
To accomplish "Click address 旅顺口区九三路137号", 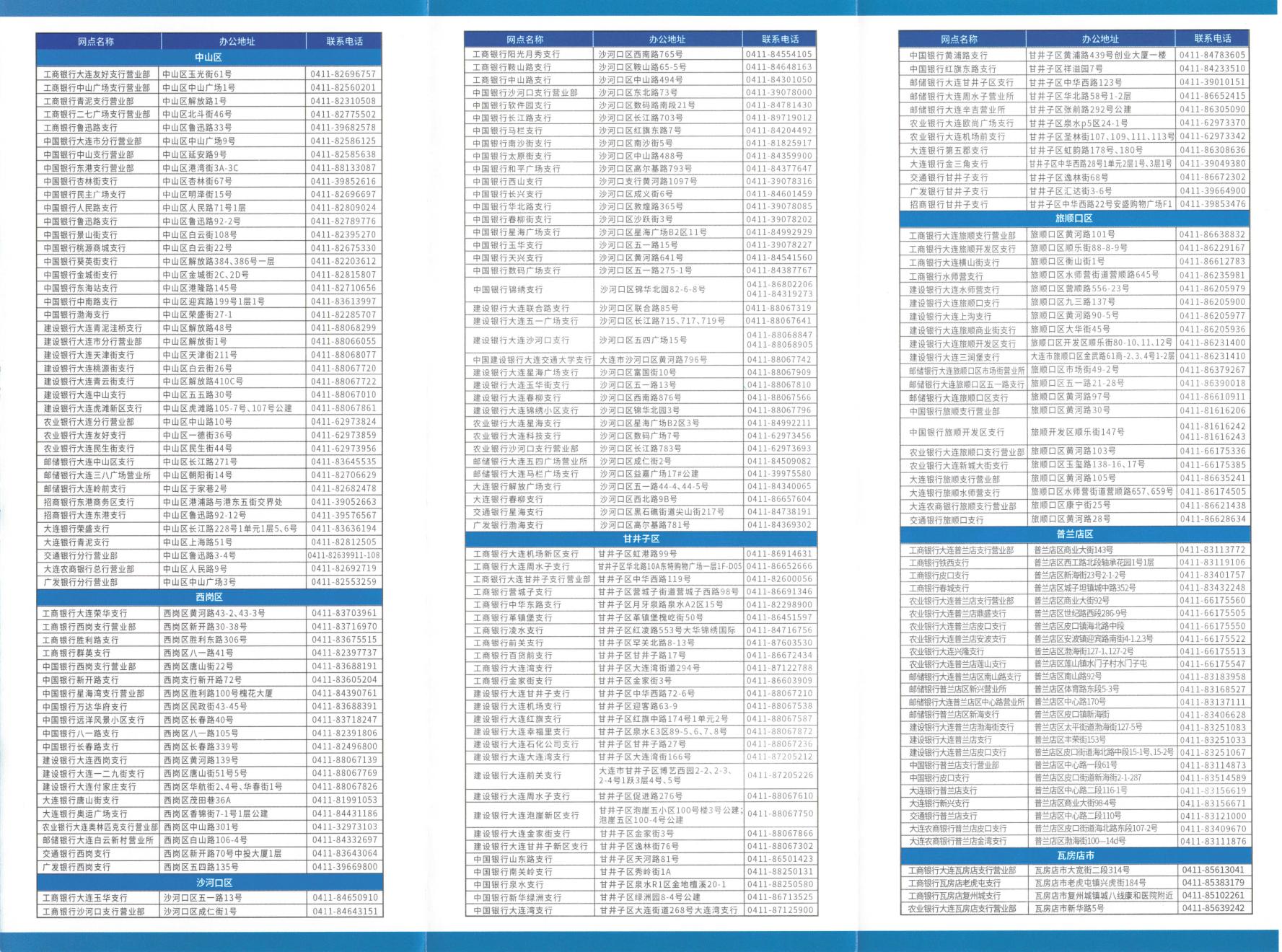I will coord(1072,302).
